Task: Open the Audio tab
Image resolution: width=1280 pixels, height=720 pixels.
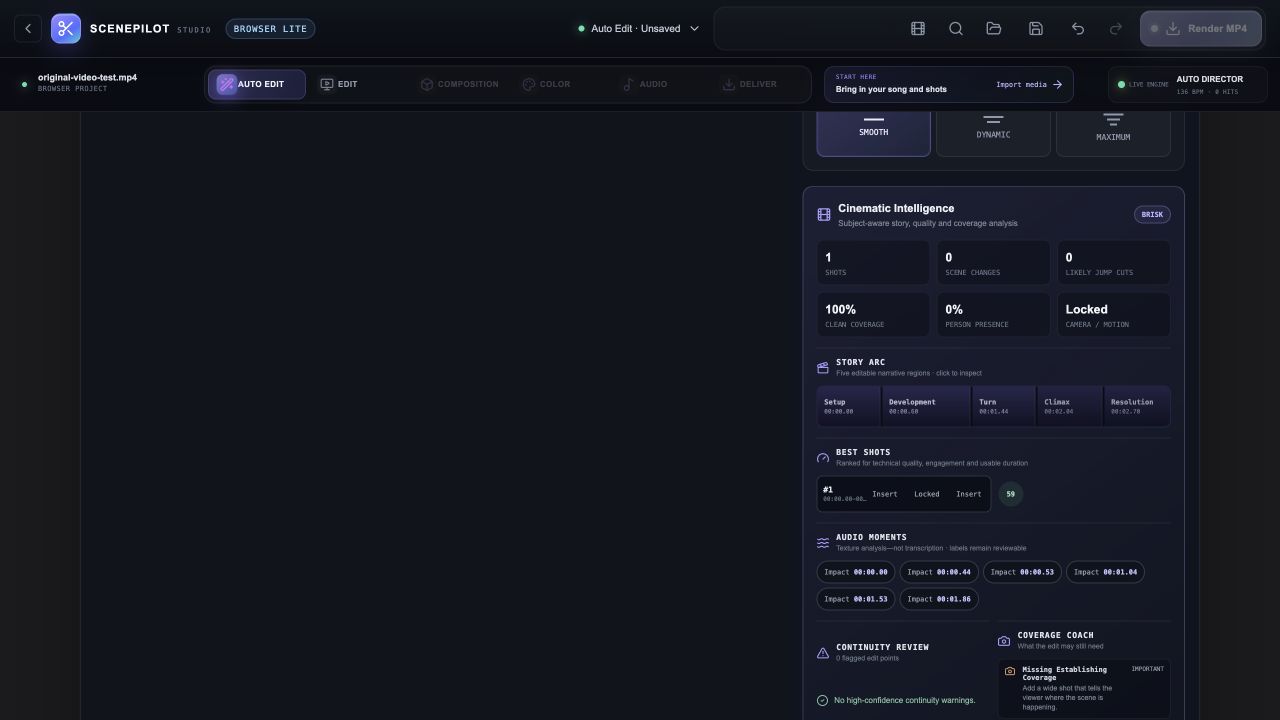Action: coord(644,84)
